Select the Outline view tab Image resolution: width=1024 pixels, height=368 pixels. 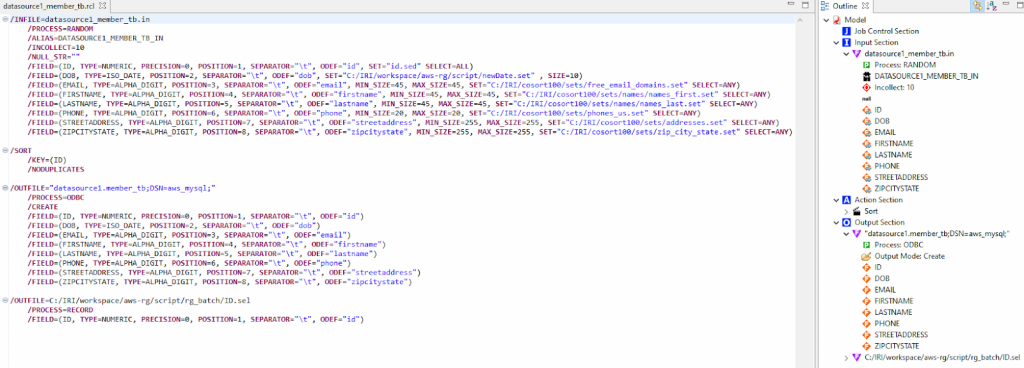(844, 5)
